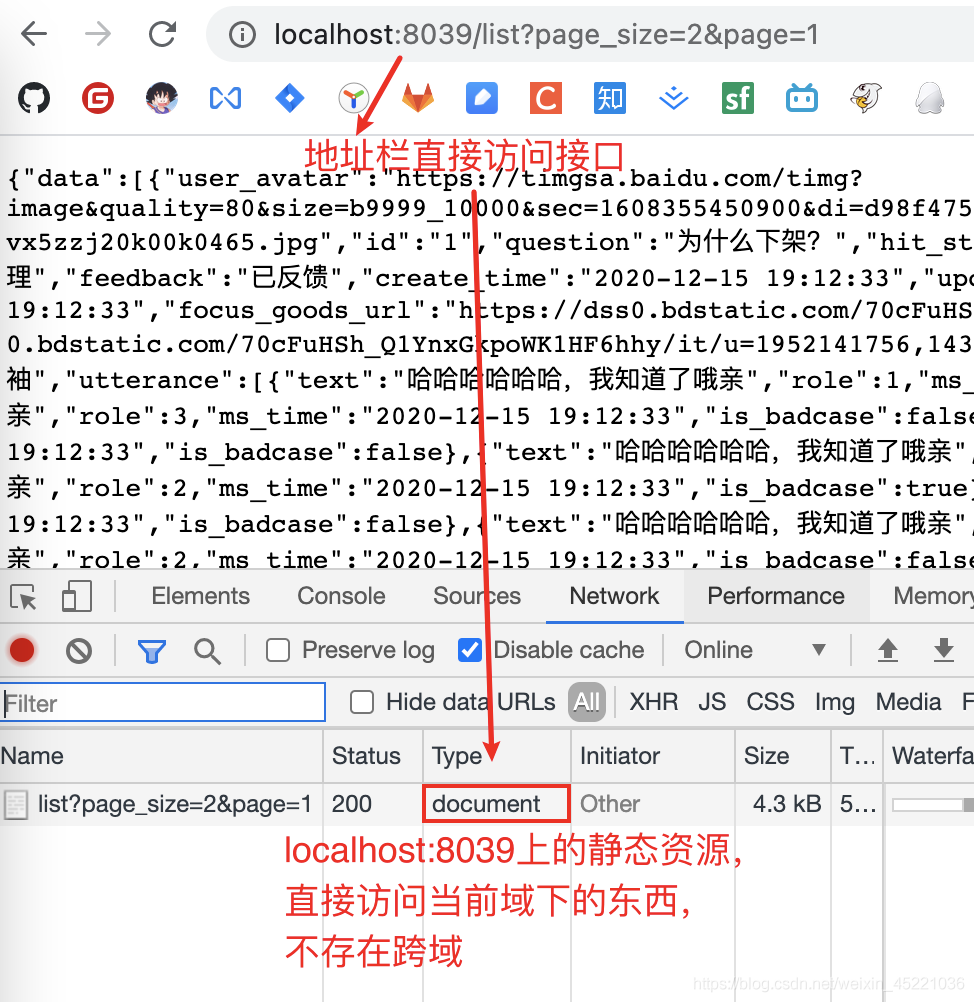Screen dimensions: 974x1002
Task: Open the blue pencil note bookmark
Action: (x=482, y=98)
